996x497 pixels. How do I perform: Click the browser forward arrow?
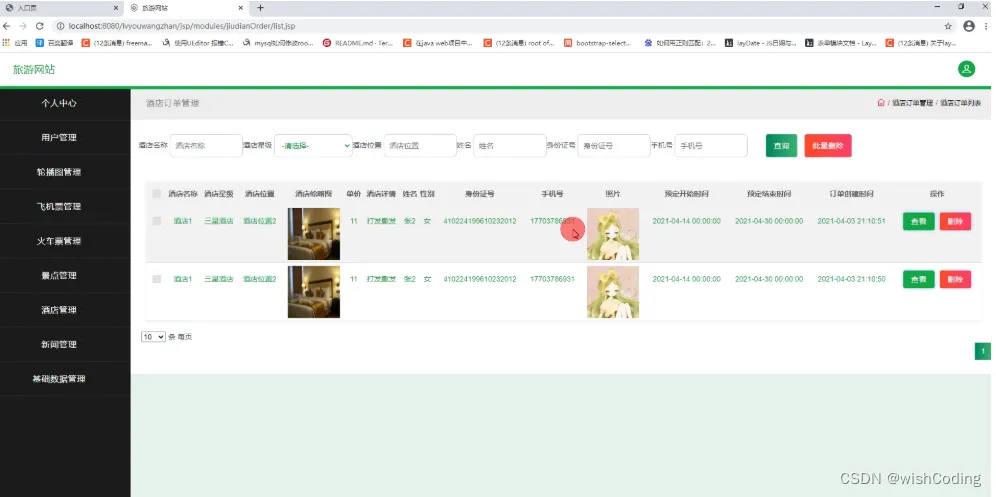23,26
